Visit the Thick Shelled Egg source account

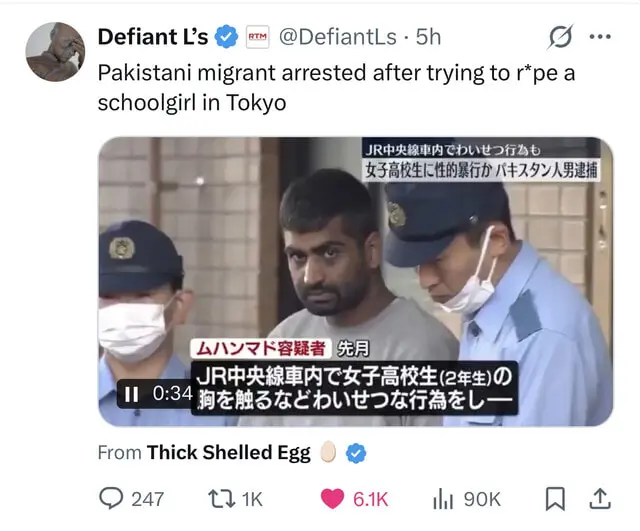point(229,453)
